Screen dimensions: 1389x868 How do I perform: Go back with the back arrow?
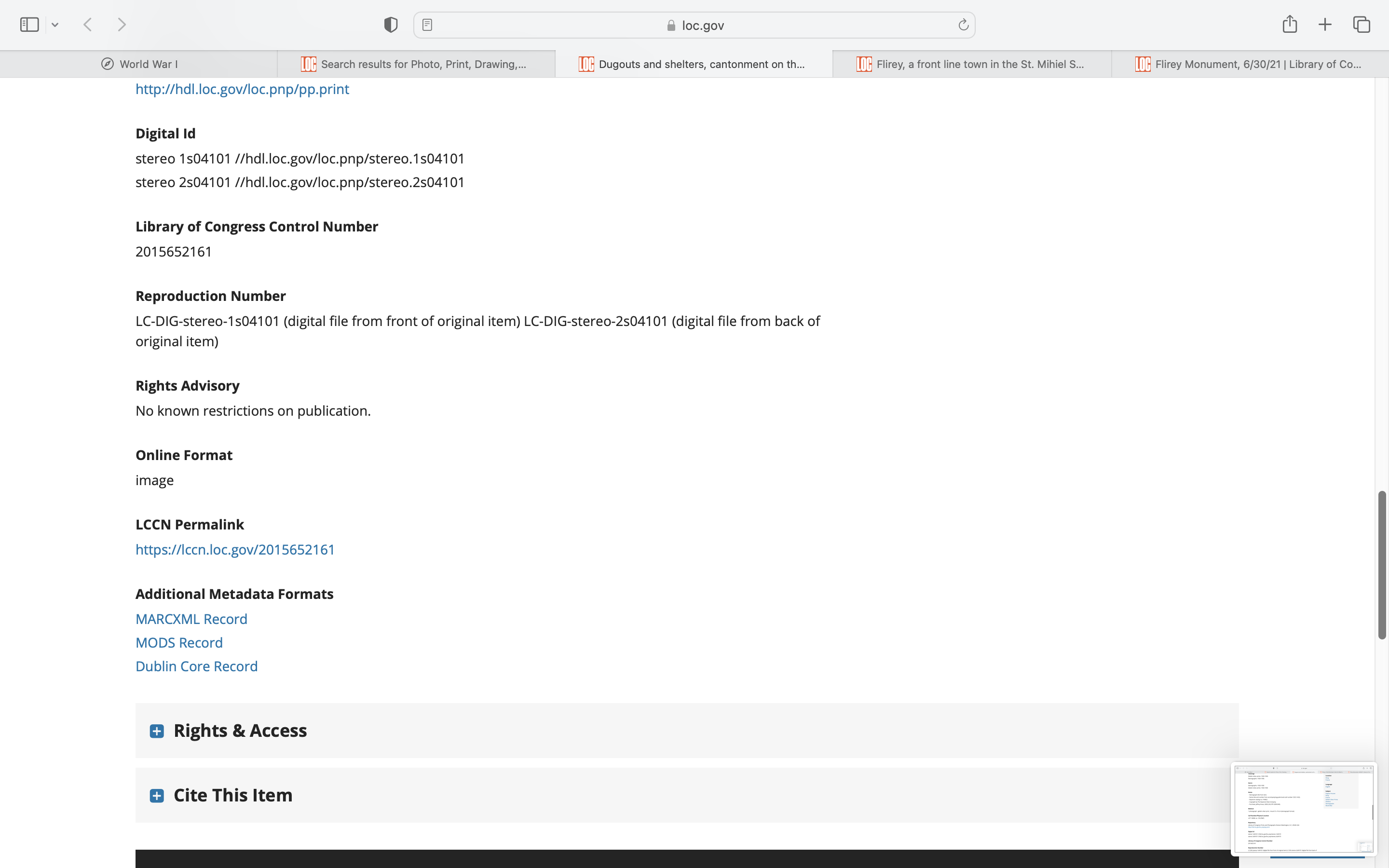tap(88, 25)
